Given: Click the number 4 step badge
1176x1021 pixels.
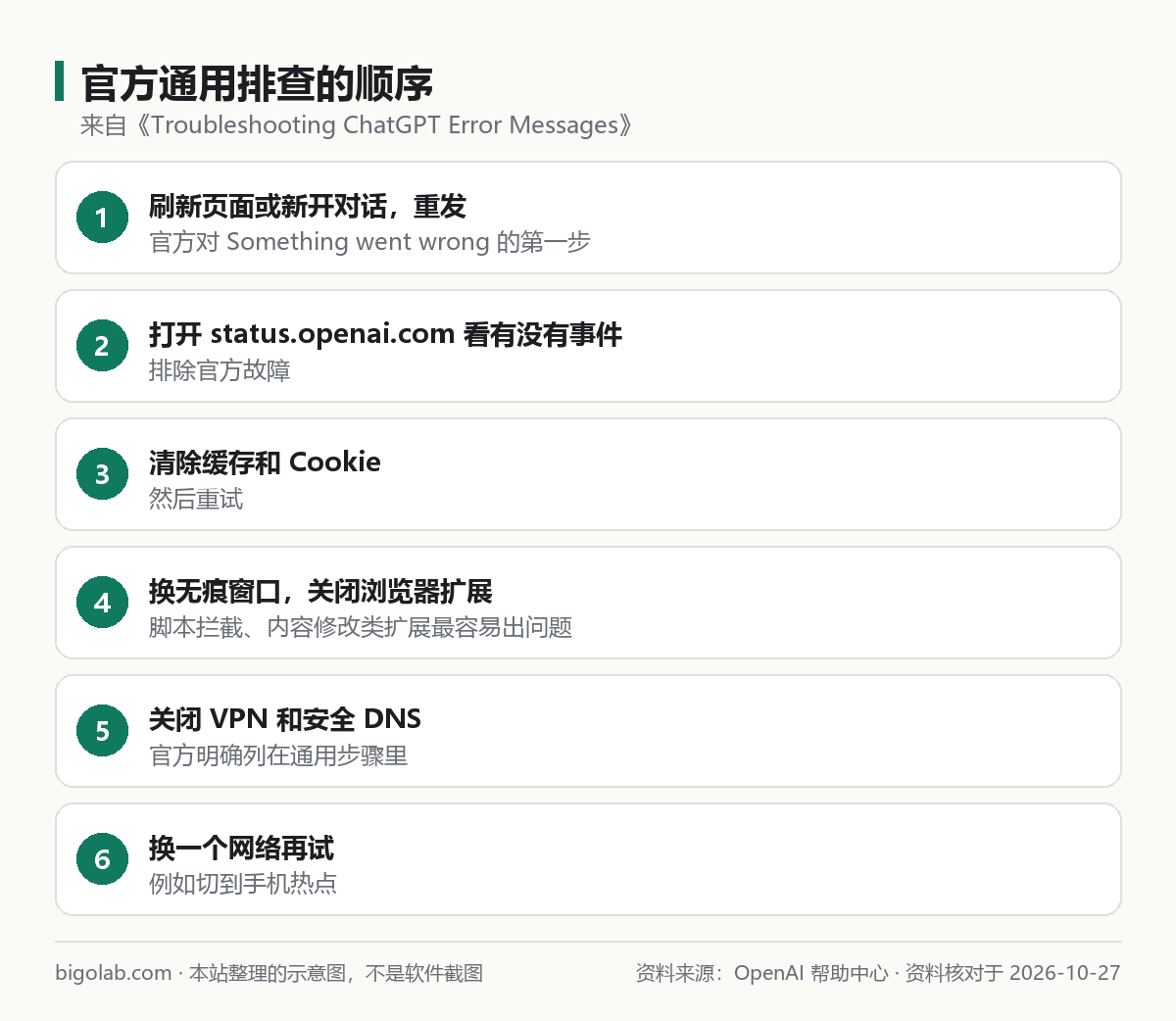Looking at the screenshot, I should pyautogui.click(x=102, y=603).
